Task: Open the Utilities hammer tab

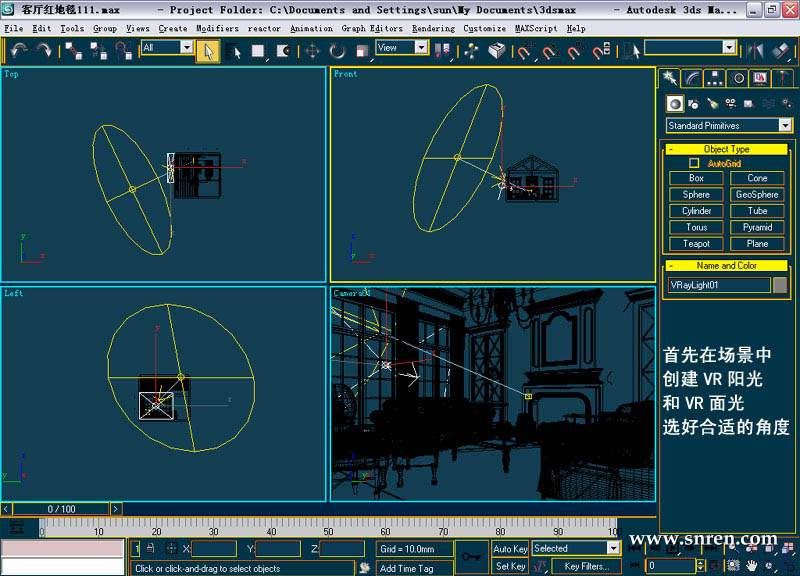Action: [782, 78]
